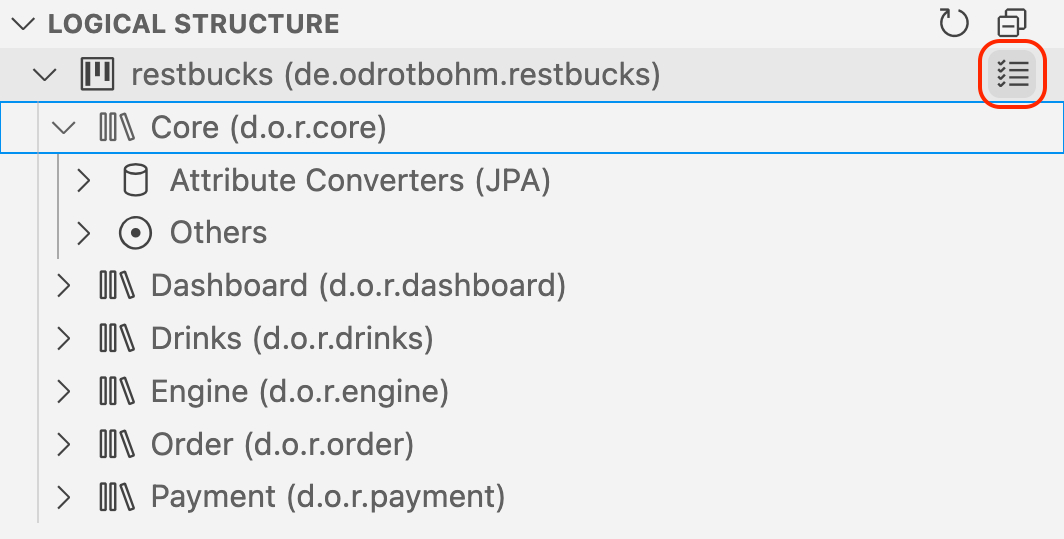Viewport: 1064px width, 539px height.
Task: Expand the Attribute Converters (JPA) node
Action: pos(84,180)
